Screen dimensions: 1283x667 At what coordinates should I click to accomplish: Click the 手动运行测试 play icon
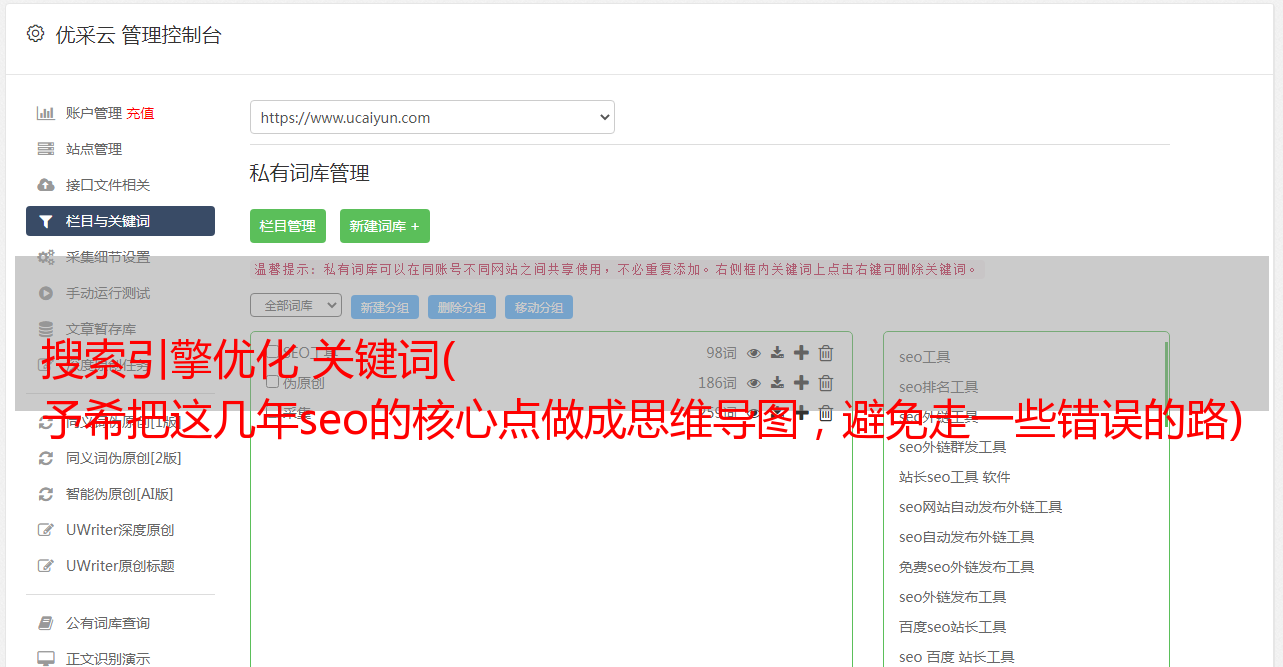[46, 293]
